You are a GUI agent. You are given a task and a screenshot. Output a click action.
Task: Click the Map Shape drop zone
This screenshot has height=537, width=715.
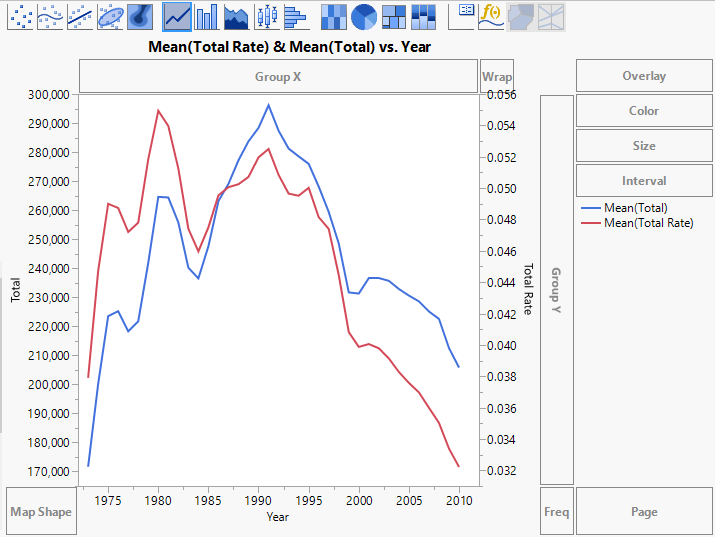(x=41, y=512)
